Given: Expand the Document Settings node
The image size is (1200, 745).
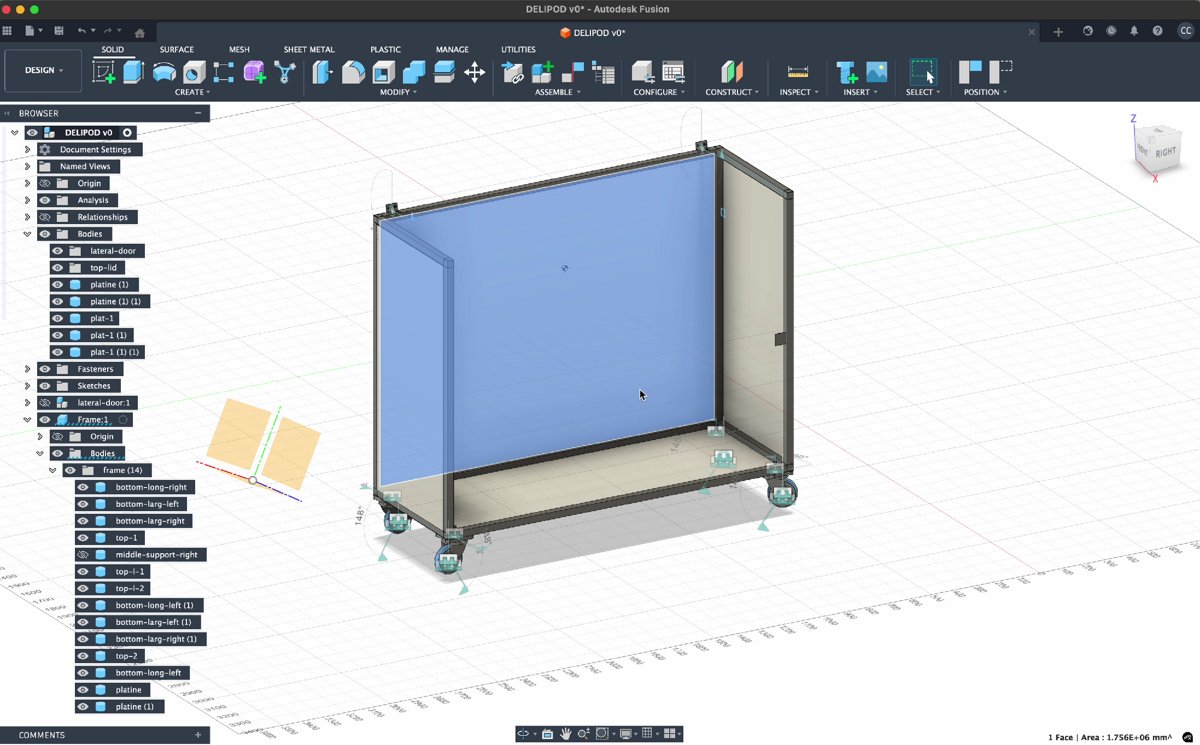Looking at the screenshot, I should tap(28, 150).
